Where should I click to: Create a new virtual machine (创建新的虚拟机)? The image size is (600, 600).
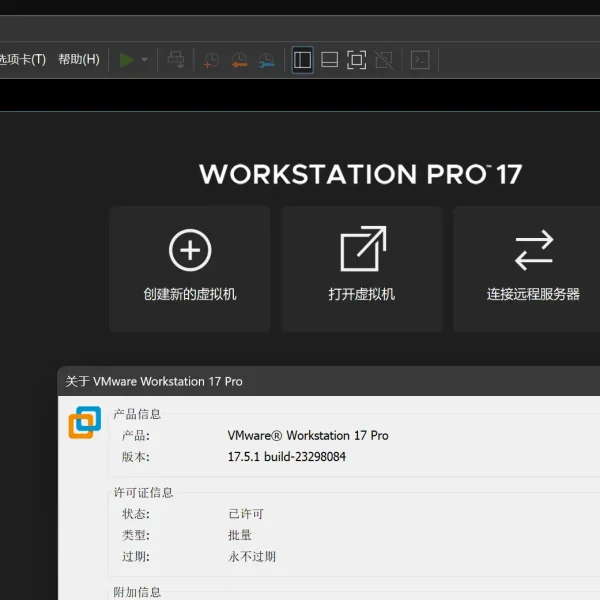tap(190, 269)
